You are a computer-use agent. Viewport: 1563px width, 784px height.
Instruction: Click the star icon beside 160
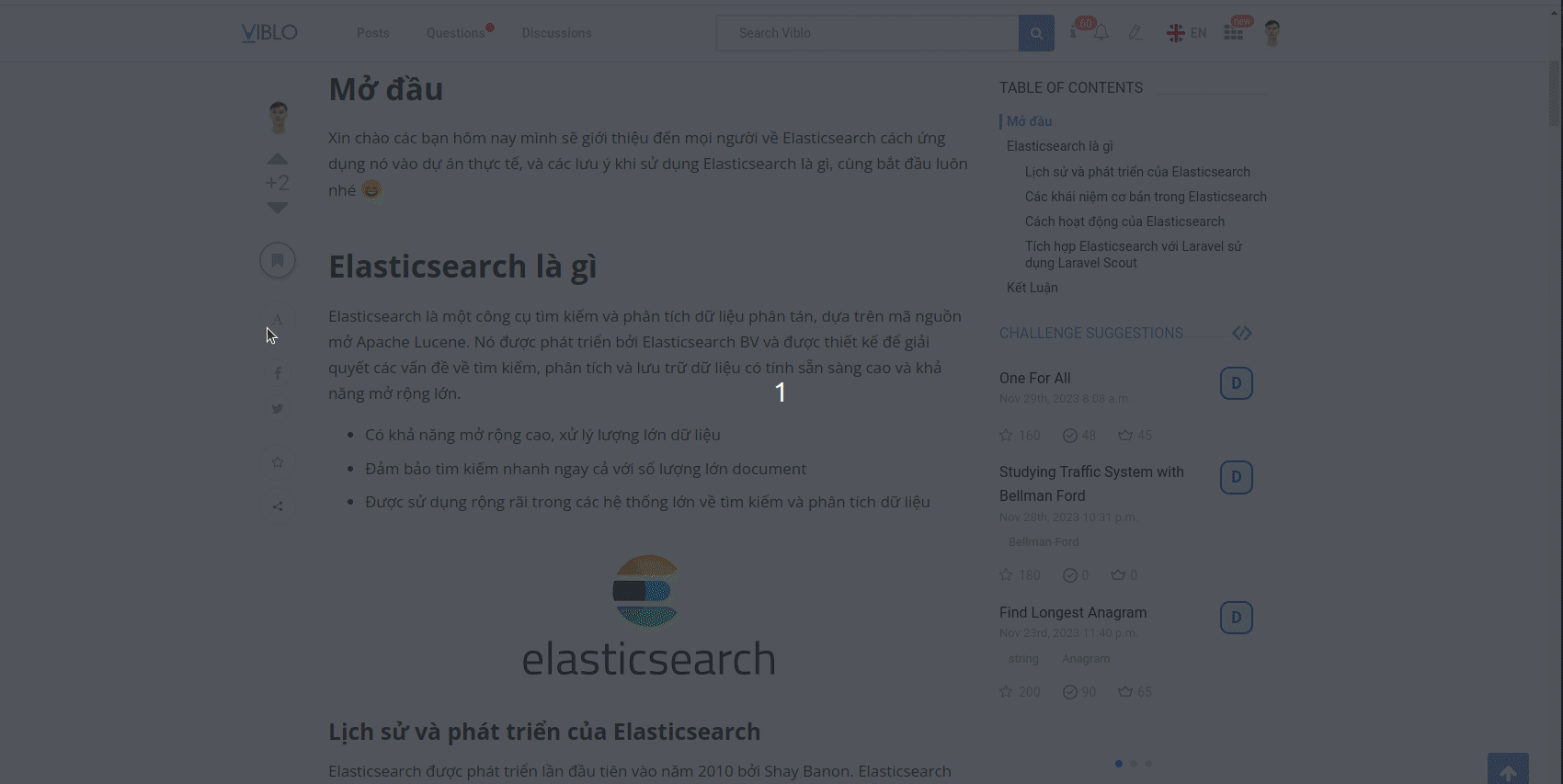click(1007, 435)
